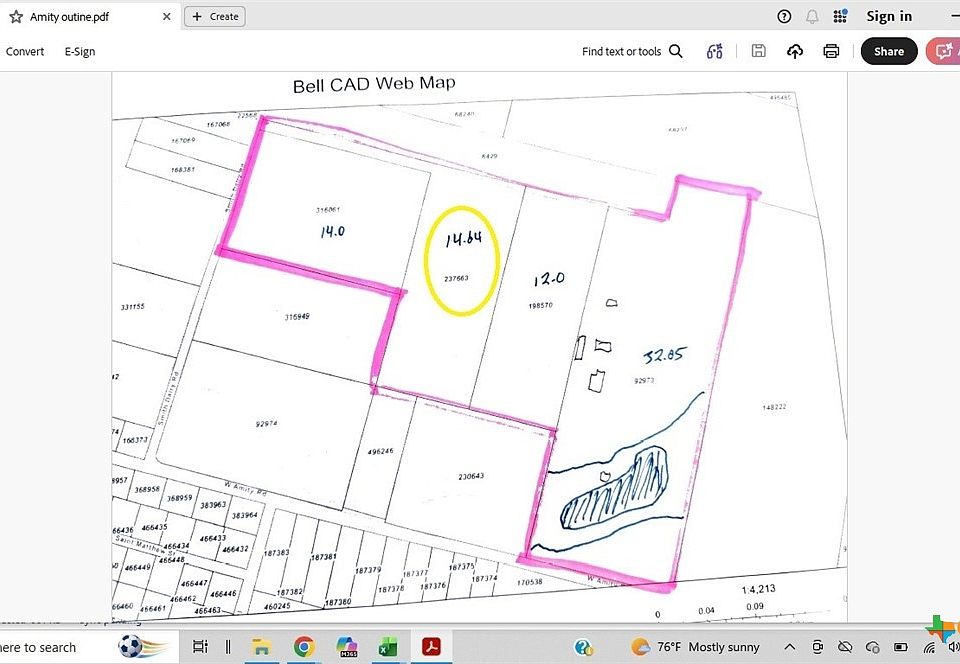This screenshot has height=664, width=960.
Task: Click parcel label 460245
Action: (277, 606)
